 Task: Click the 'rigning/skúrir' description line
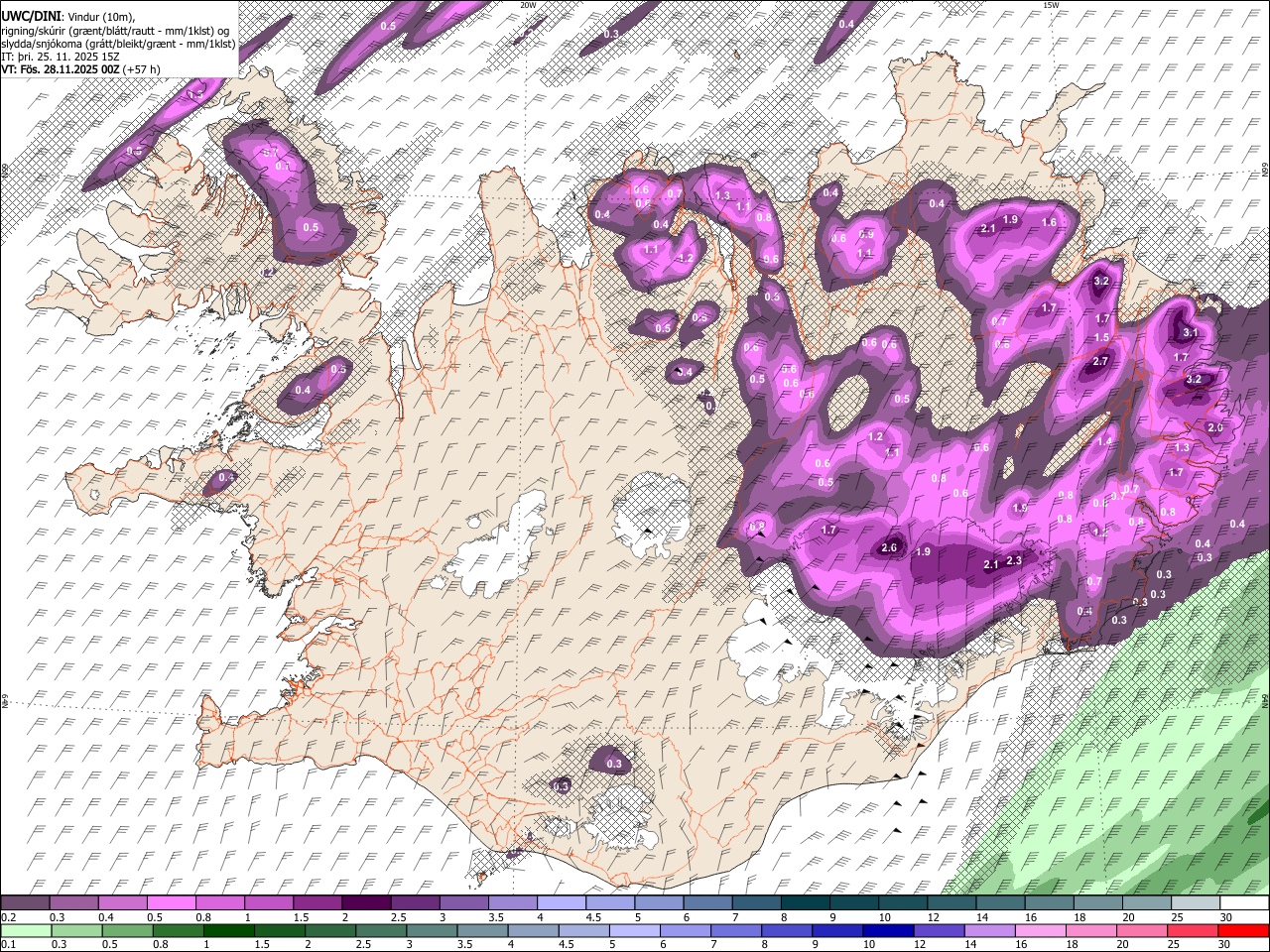(x=115, y=30)
